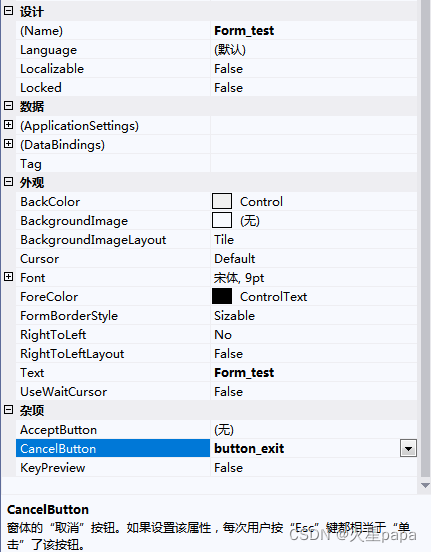Image resolution: width=431 pixels, height=552 pixels.
Task: Expand the (ApplicationSettings) property
Action: [8, 125]
